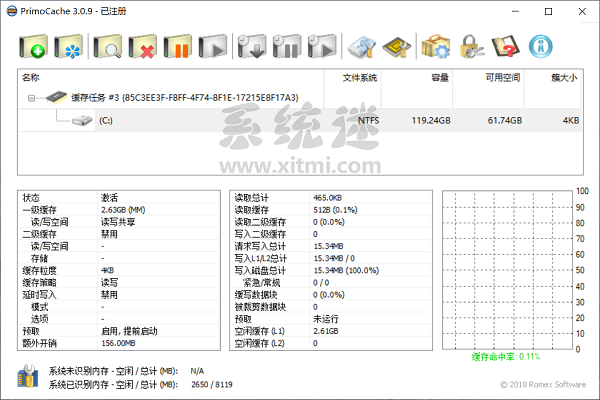Image resolution: width=600 pixels, height=400 pixels.
Task: Click the 15.34MB (100.0%) disk write value
Action: click(346, 271)
